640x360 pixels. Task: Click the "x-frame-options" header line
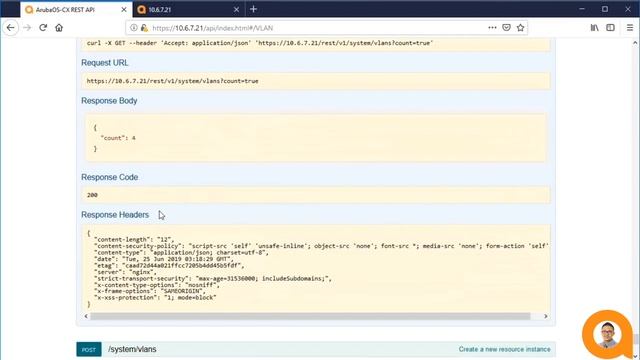coord(150,291)
